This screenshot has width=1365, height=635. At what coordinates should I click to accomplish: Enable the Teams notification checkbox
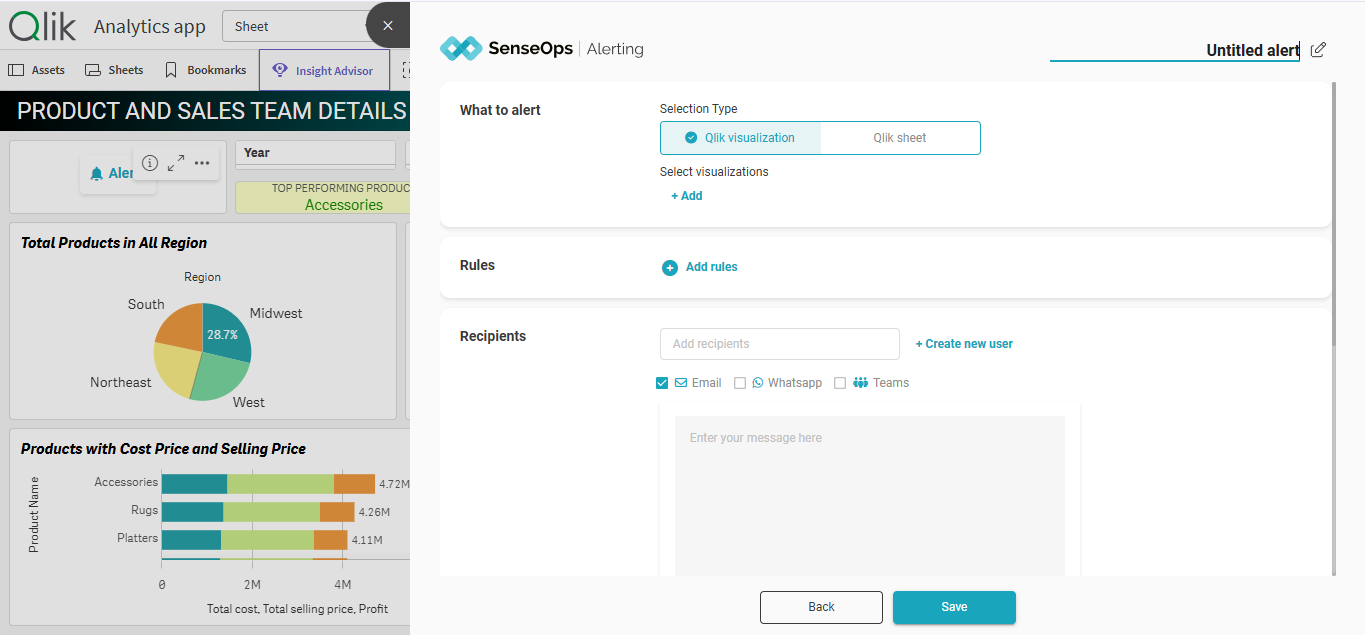pos(840,383)
